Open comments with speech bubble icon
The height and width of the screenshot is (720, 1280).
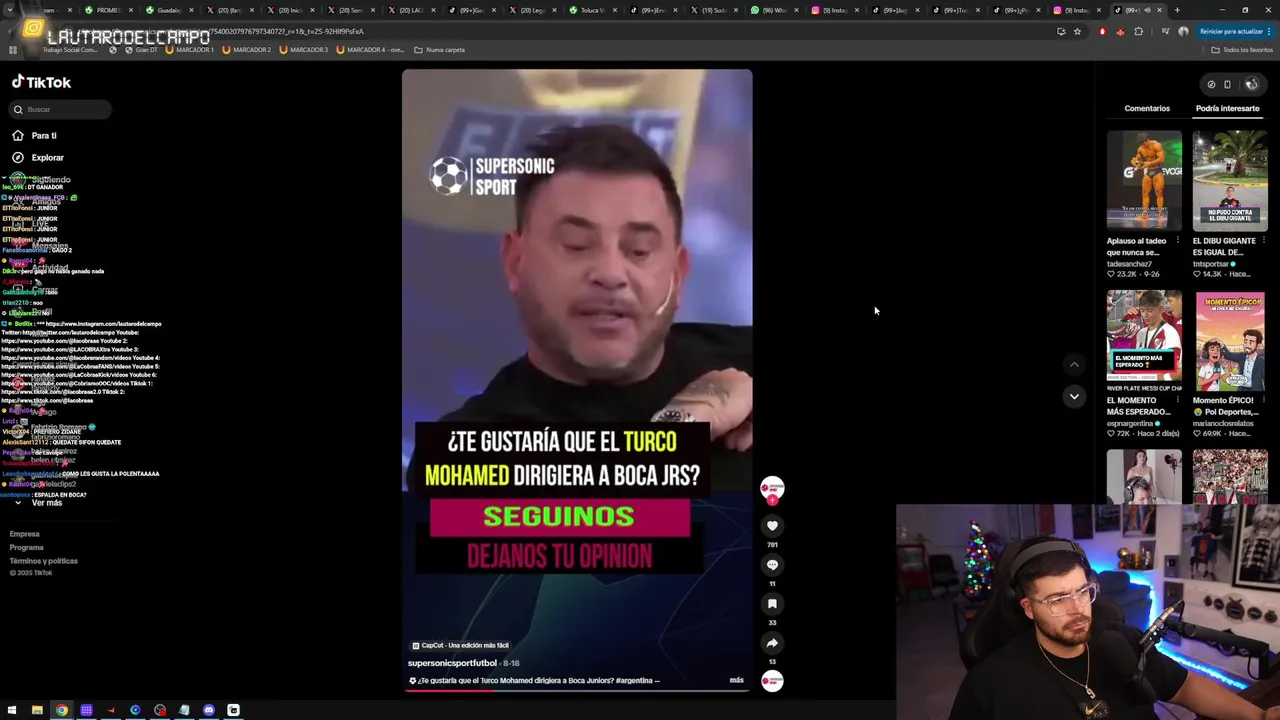pos(772,565)
